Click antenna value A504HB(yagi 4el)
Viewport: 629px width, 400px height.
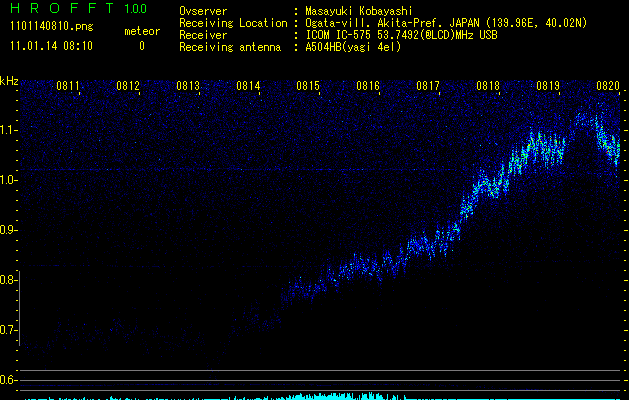(x=353, y=47)
